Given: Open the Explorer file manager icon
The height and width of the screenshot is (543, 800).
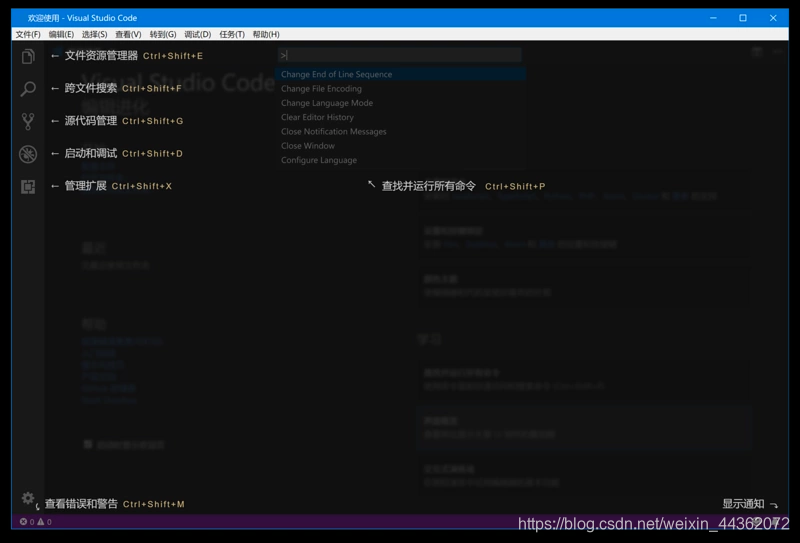Looking at the screenshot, I should coord(28,56).
